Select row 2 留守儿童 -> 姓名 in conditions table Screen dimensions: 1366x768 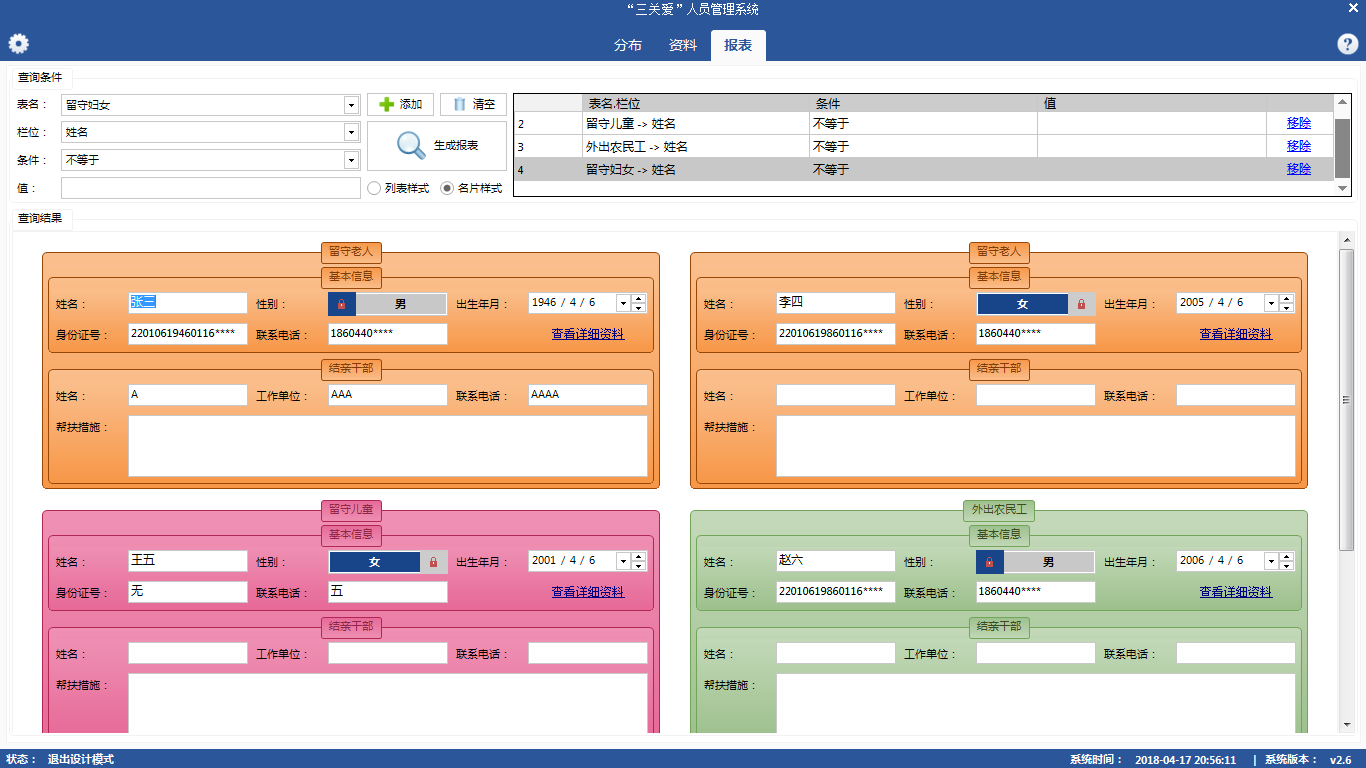(x=924, y=123)
